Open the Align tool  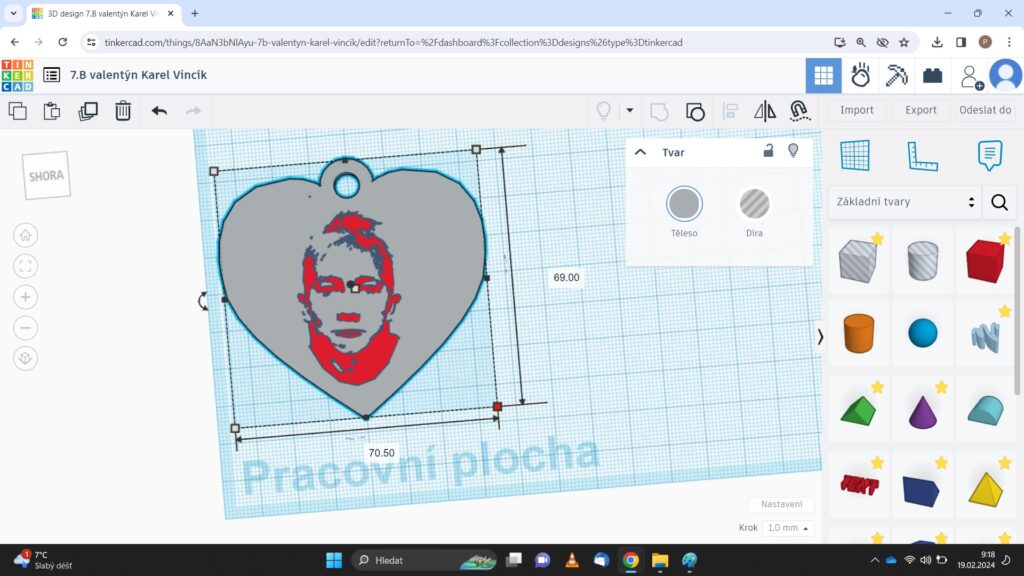(x=731, y=111)
